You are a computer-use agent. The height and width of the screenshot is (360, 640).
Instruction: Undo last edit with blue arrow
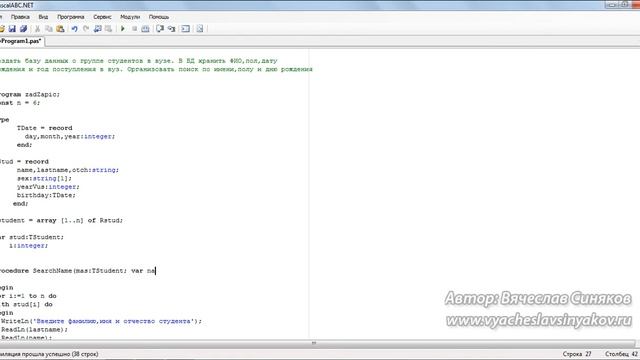(74, 29)
